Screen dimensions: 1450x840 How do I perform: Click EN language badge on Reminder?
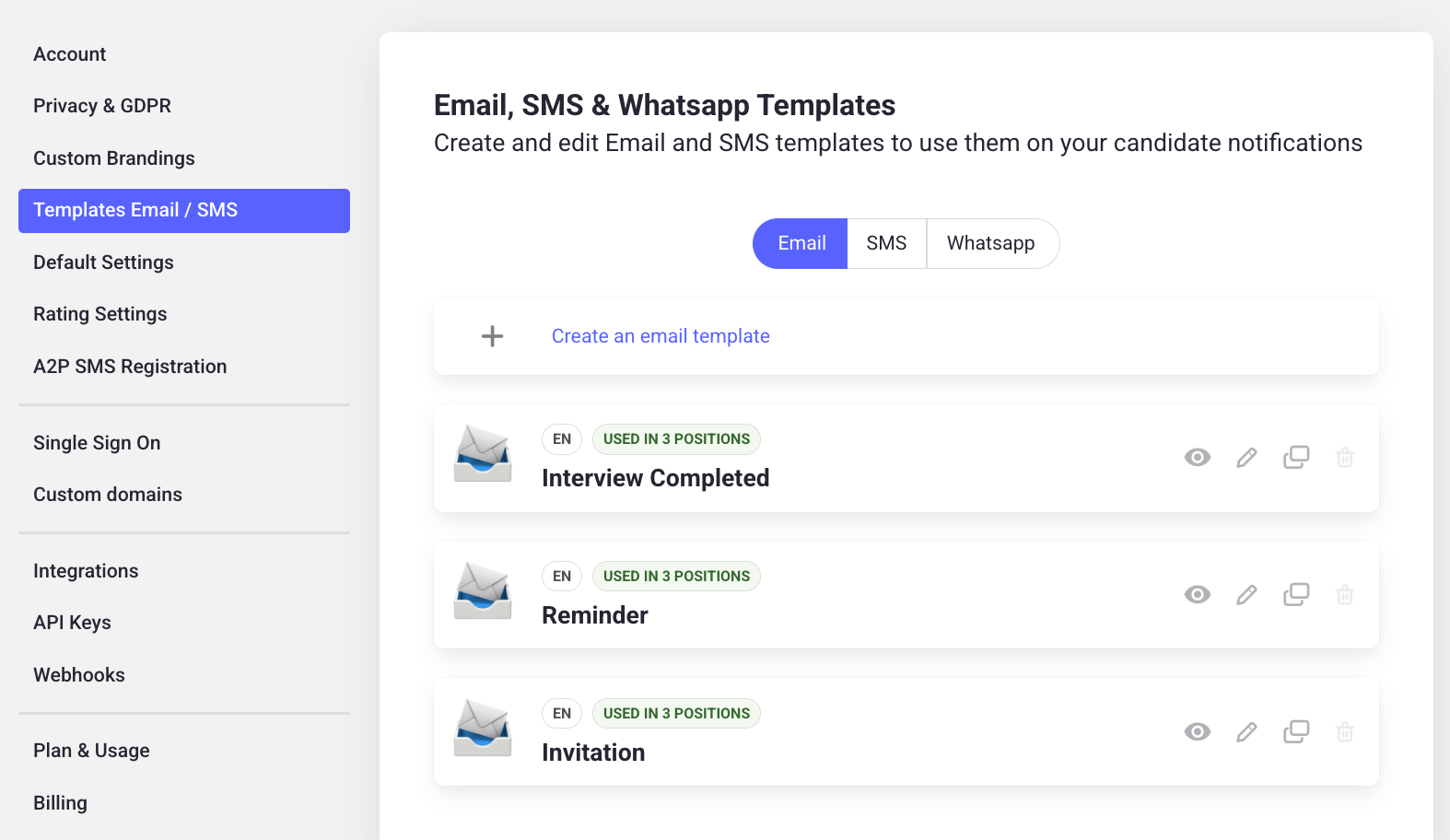562,577
